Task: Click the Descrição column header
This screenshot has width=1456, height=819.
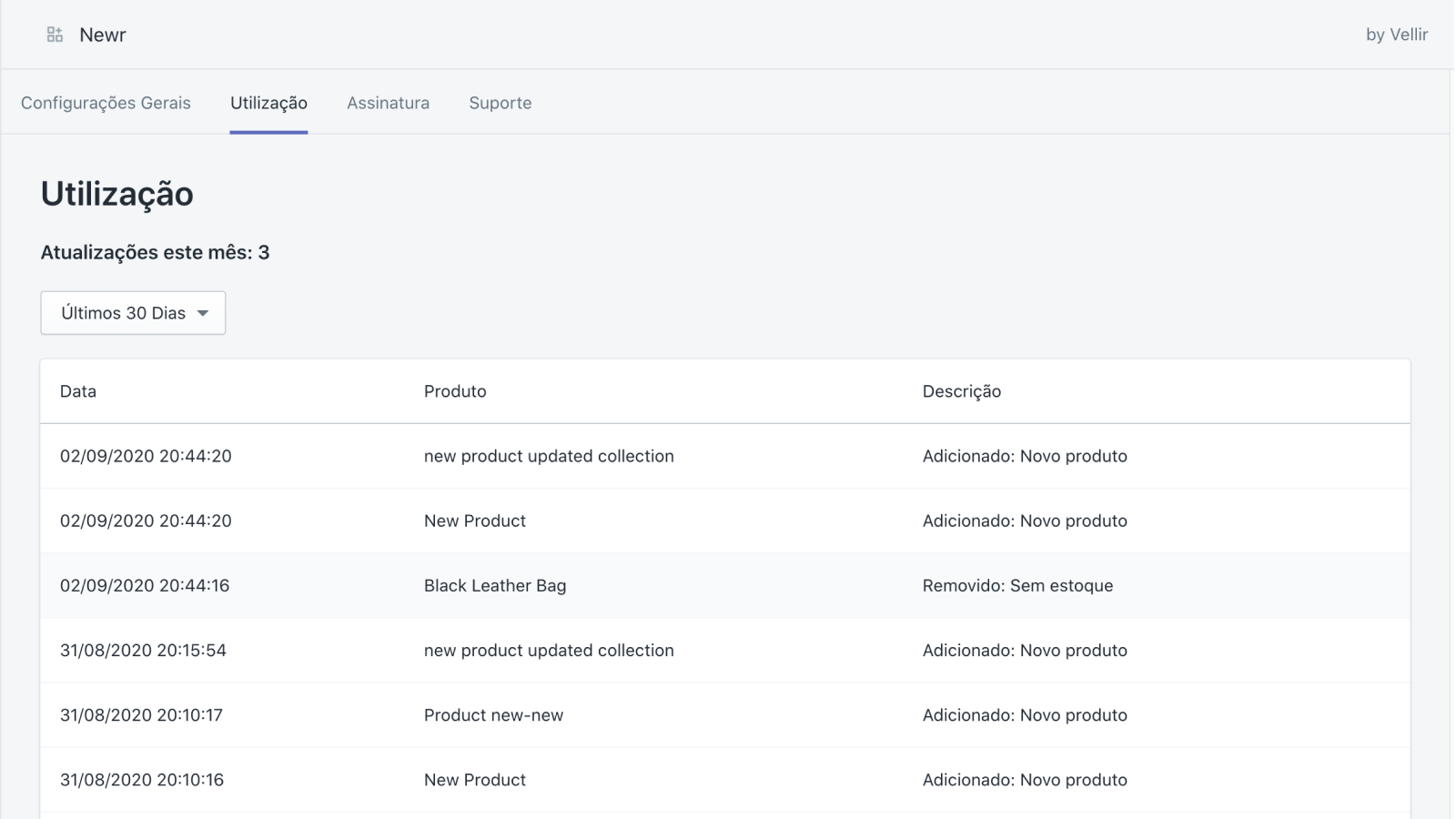Action: [x=962, y=391]
